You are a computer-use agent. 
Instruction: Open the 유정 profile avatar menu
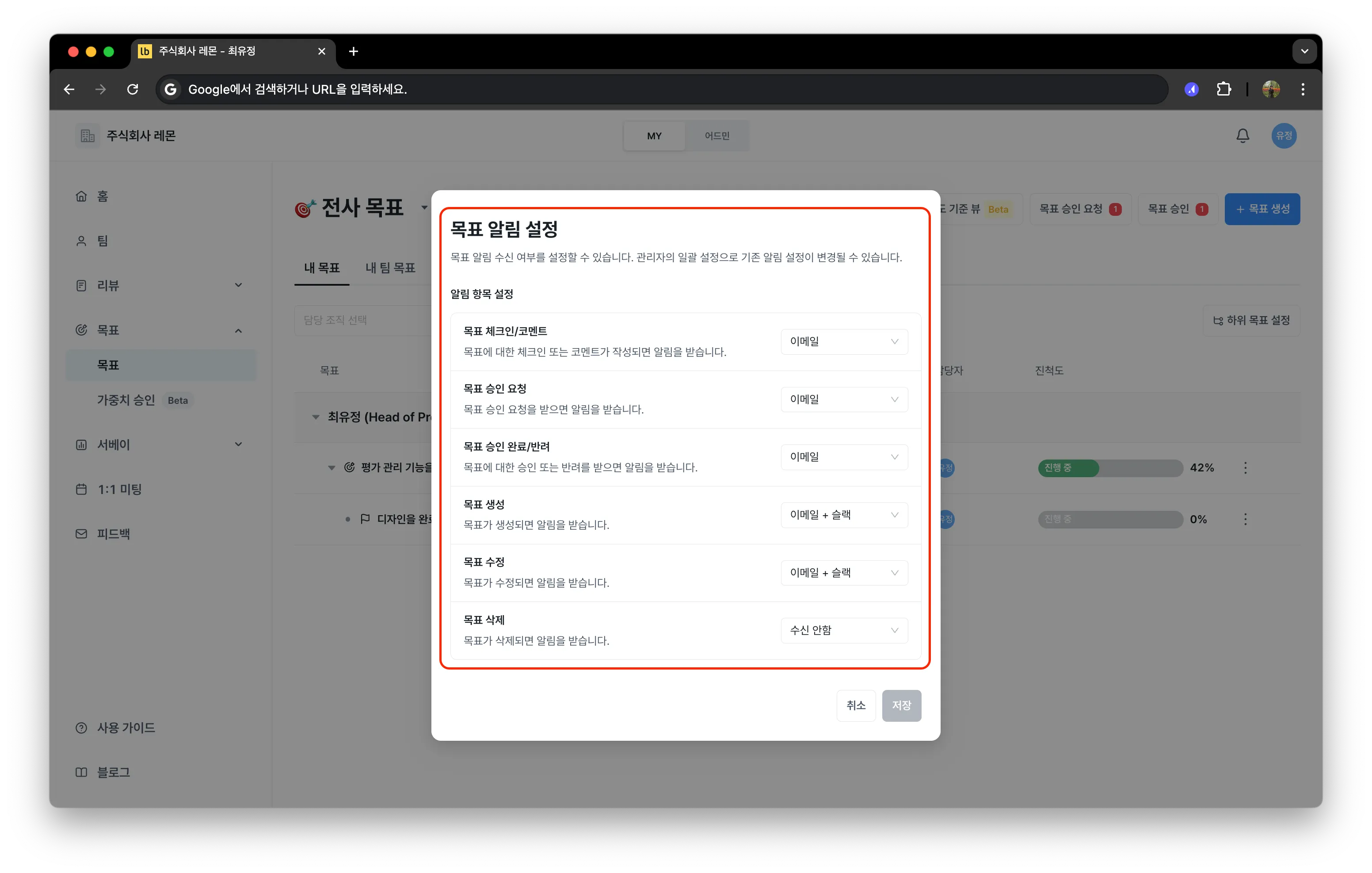click(x=1284, y=136)
